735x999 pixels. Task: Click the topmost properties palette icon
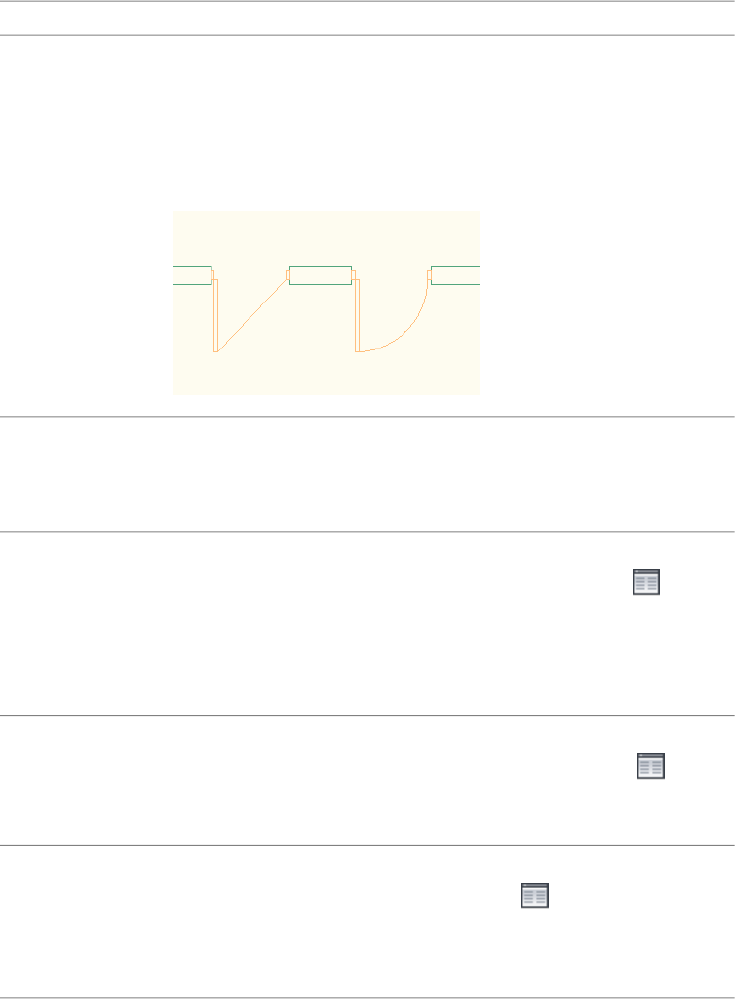[x=645, y=584]
